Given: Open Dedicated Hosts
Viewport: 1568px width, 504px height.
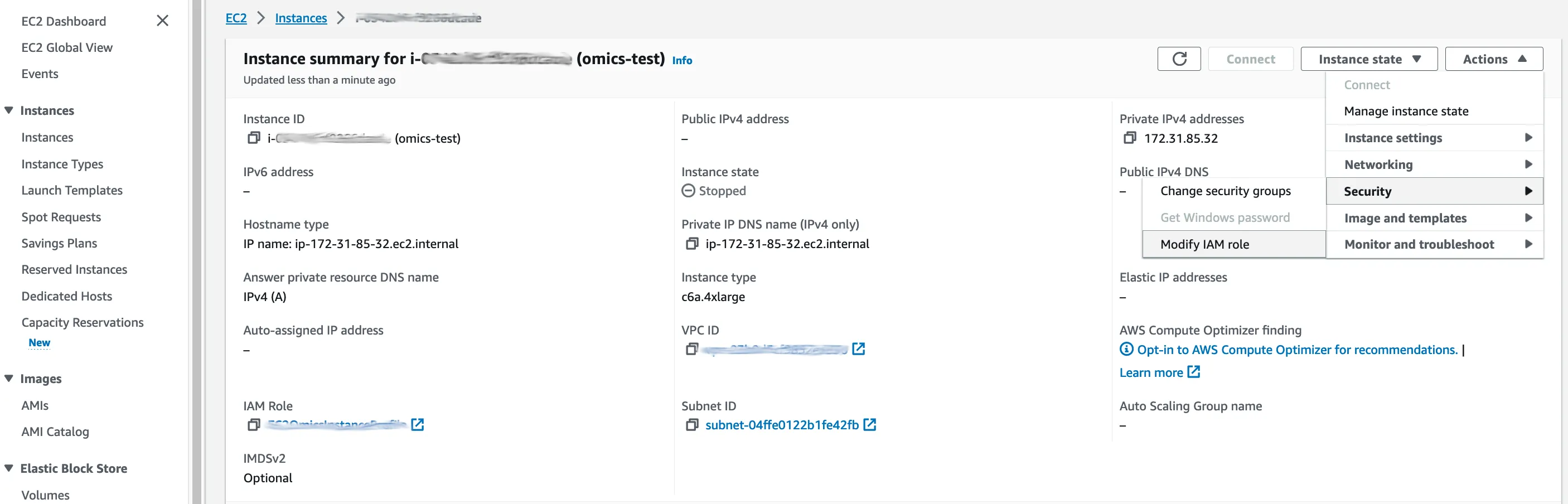Looking at the screenshot, I should click(66, 296).
